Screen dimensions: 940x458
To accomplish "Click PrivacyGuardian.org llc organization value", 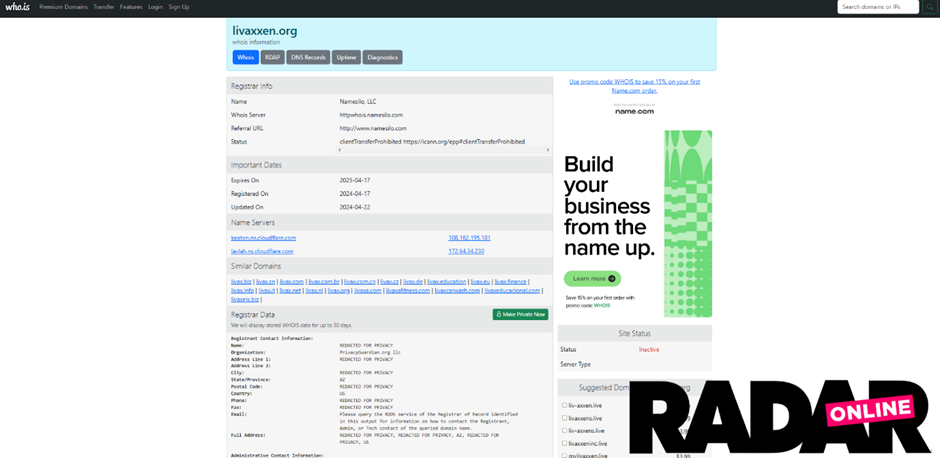I will (369, 352).
